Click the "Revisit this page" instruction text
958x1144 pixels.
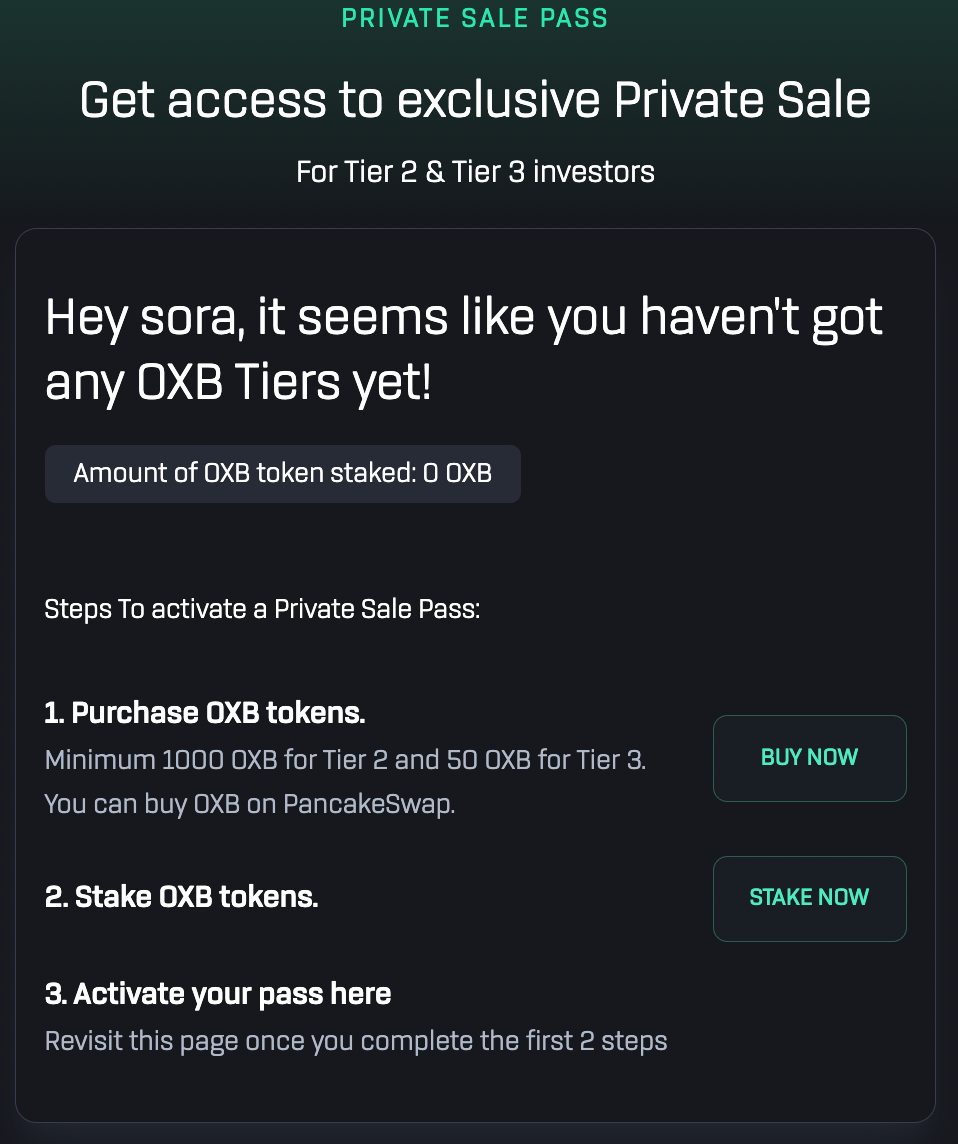(x=356, y=1041)
